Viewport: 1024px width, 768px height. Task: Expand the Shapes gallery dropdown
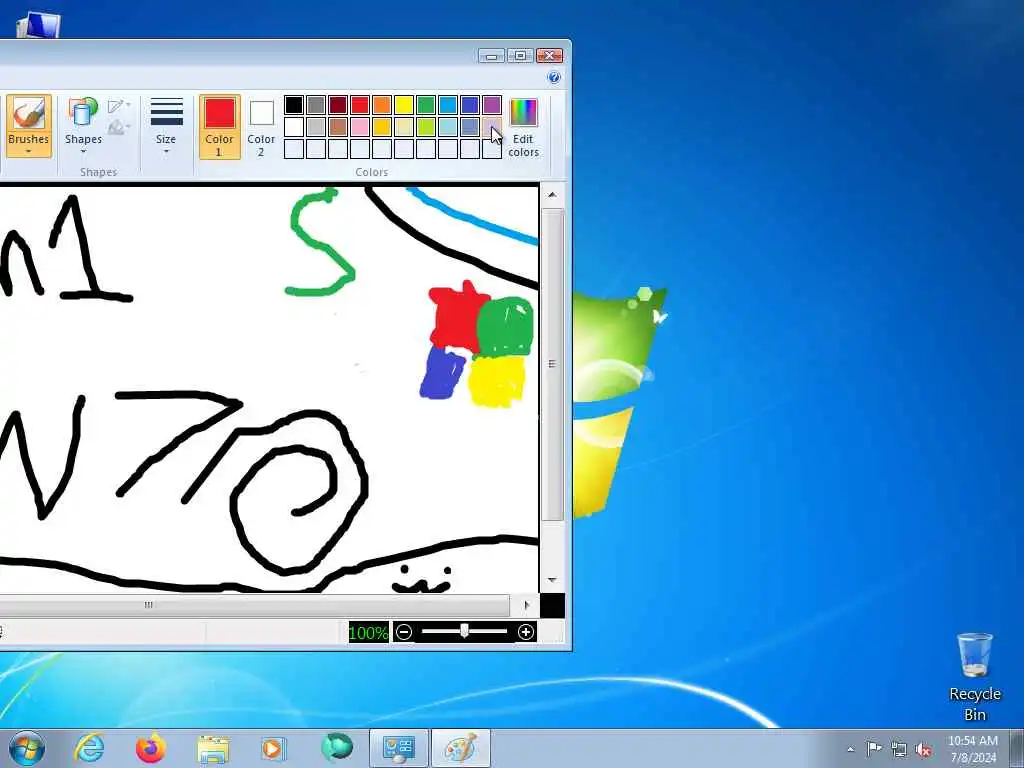point(84,152)
